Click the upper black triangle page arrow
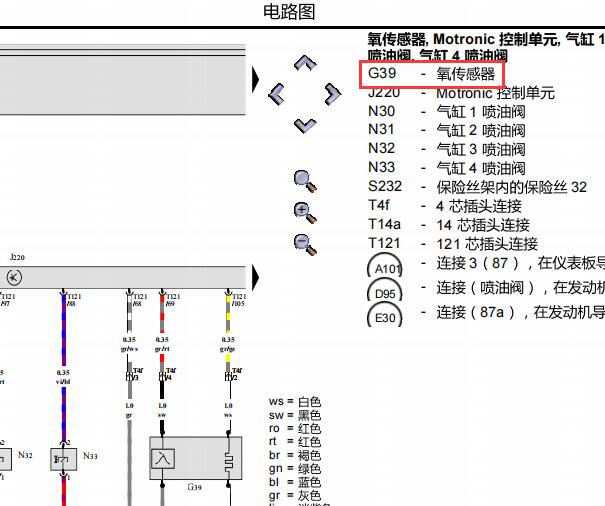 (255, 79)
